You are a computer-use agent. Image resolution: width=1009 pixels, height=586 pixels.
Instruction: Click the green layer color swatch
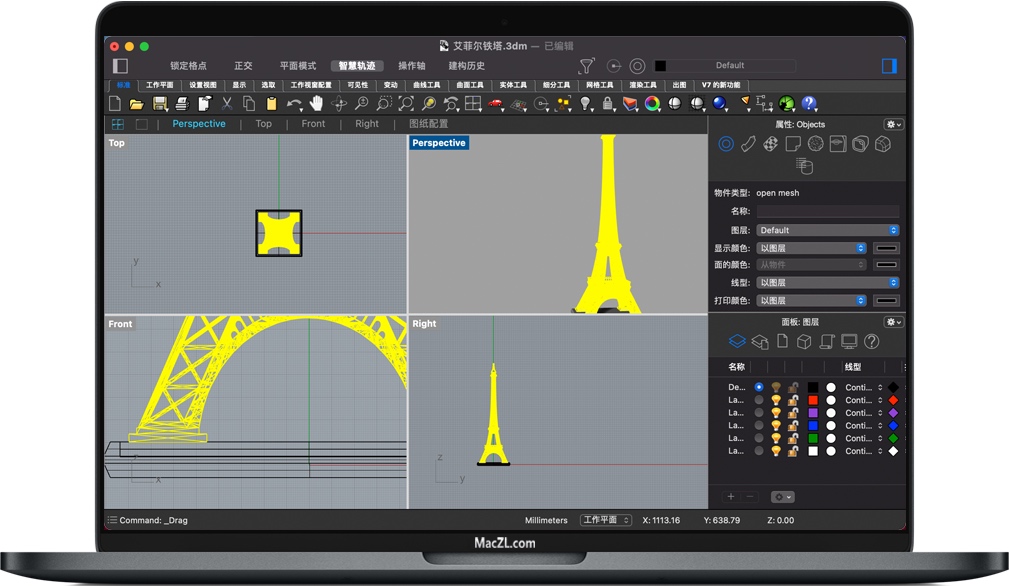click(x=813, y=438)
